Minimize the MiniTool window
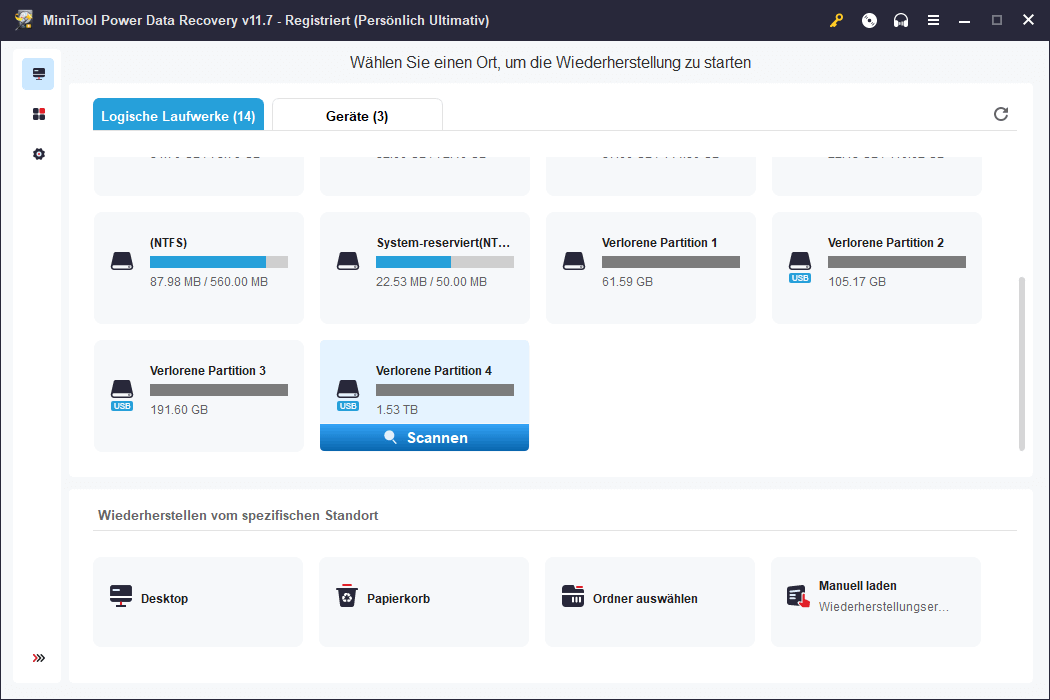 coord(964,20)
